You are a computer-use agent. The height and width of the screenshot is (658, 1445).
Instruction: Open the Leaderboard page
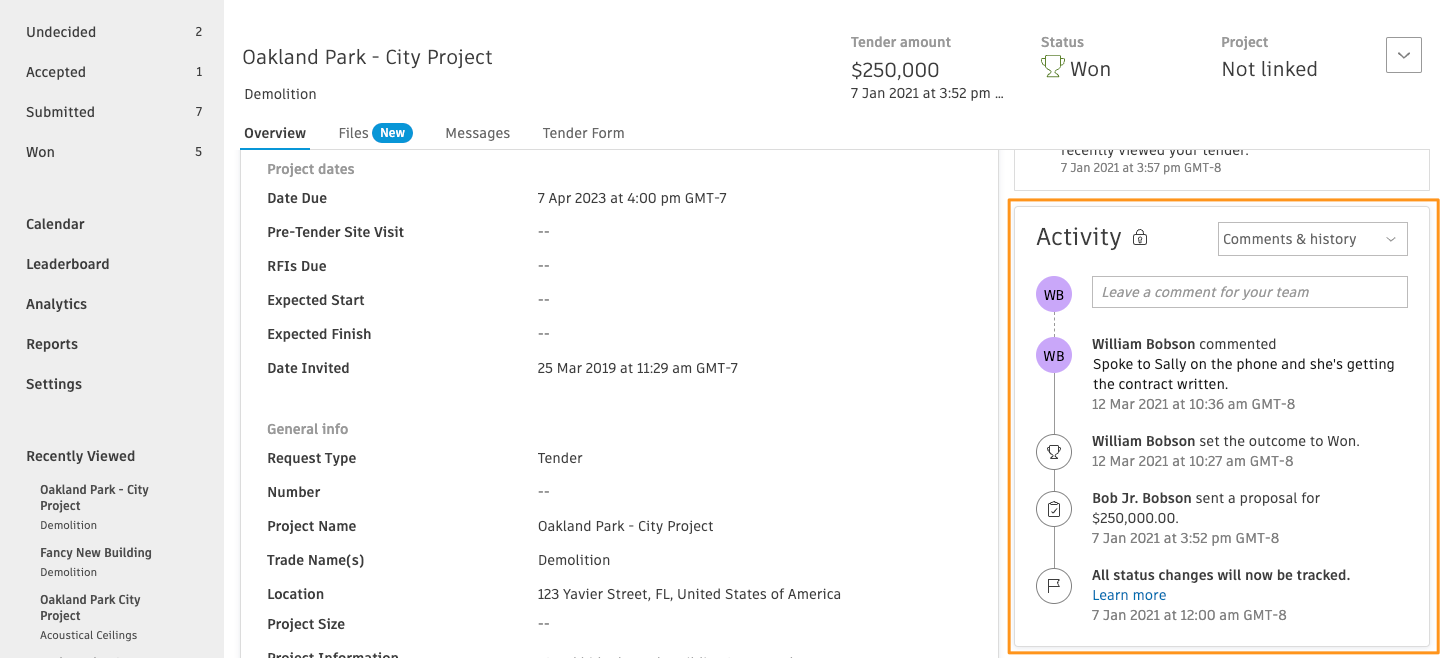[x=67, y=263]
